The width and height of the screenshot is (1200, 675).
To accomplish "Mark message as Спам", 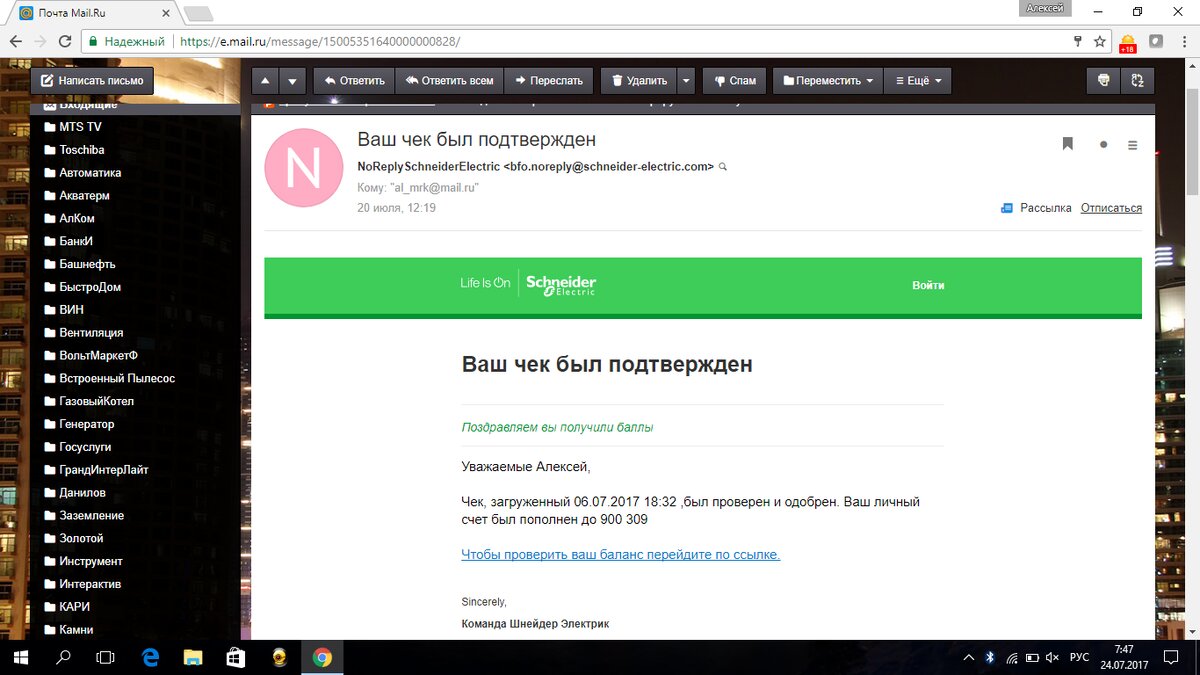I will [735, 80].
